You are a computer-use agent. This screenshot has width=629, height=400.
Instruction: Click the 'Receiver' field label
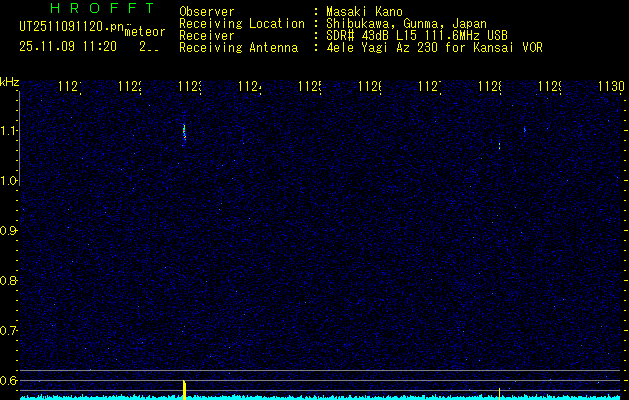(207, 36)
